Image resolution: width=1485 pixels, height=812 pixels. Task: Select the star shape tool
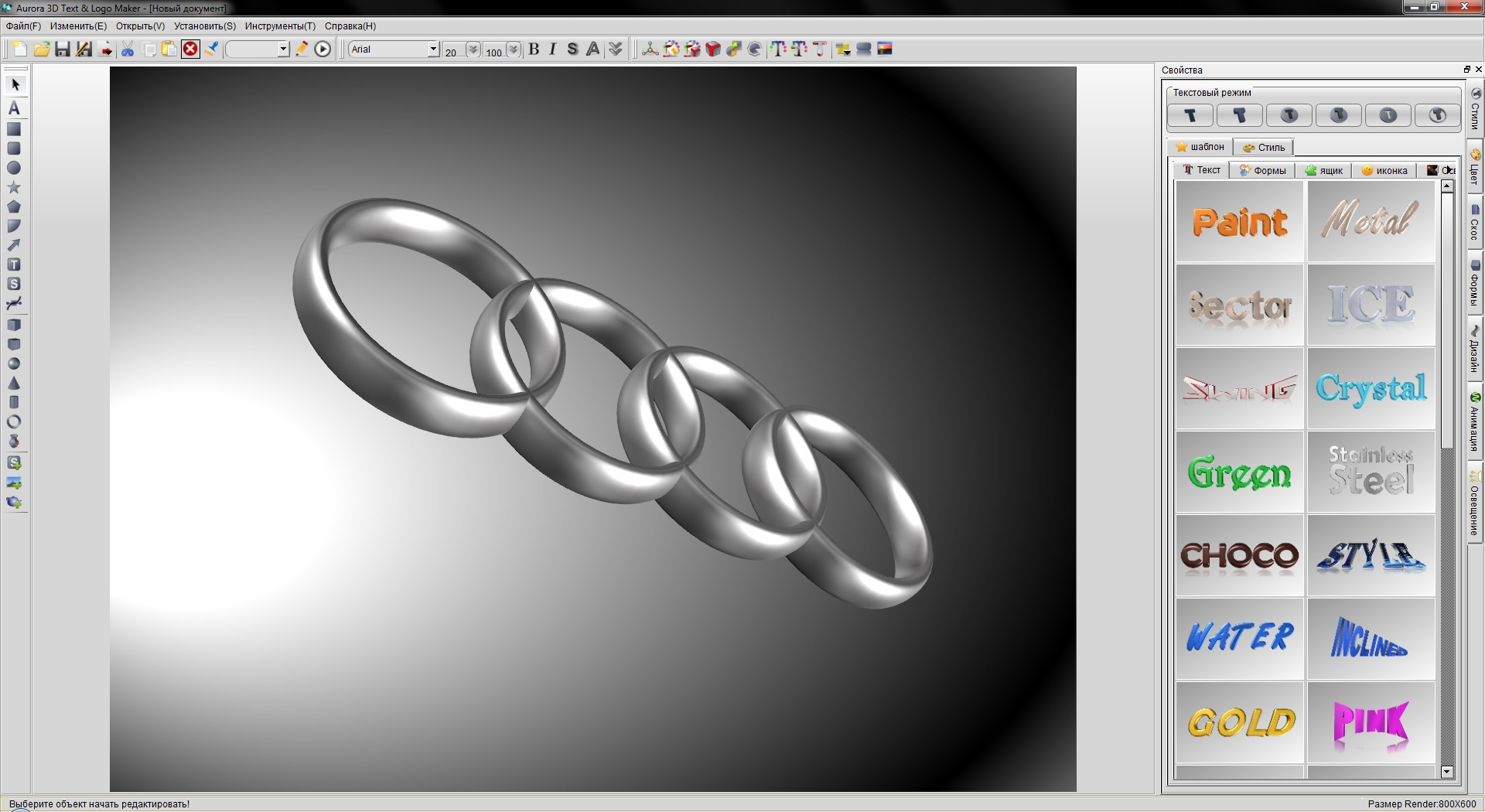(14, 187)
